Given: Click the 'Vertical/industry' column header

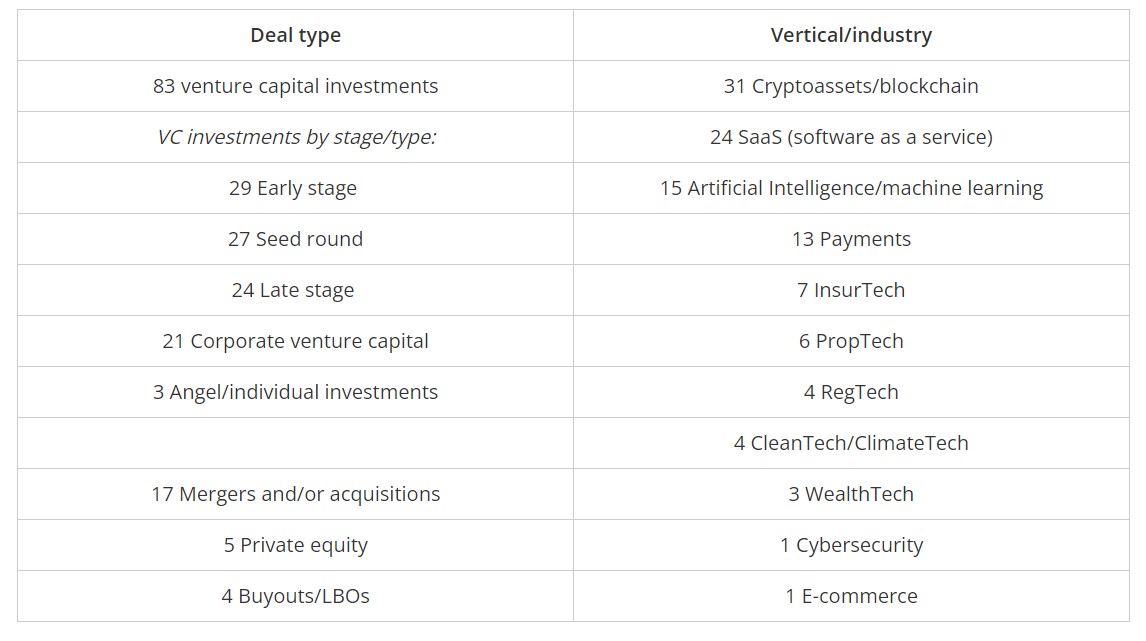Looking at the screenshot, I should coord(851,35).
